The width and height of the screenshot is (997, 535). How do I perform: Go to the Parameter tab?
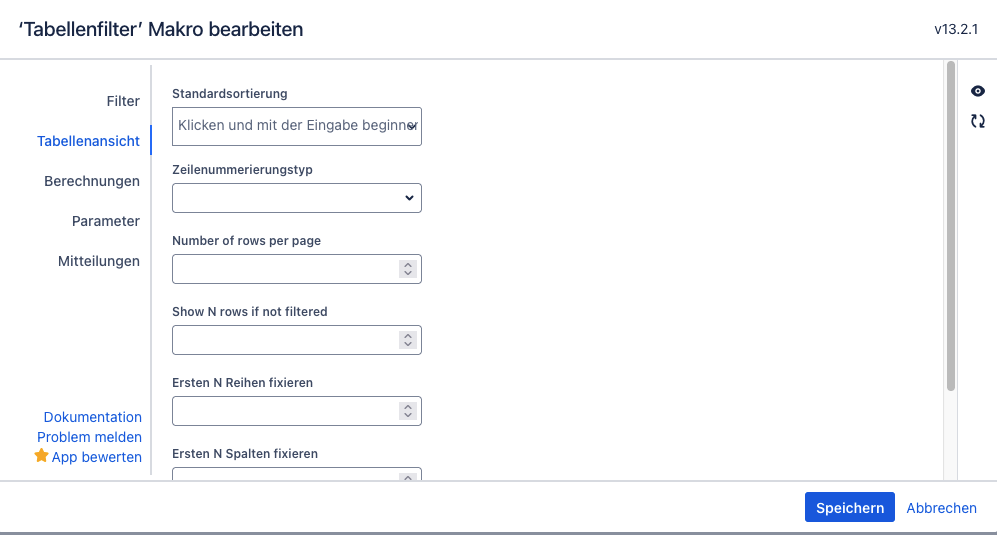105,221
